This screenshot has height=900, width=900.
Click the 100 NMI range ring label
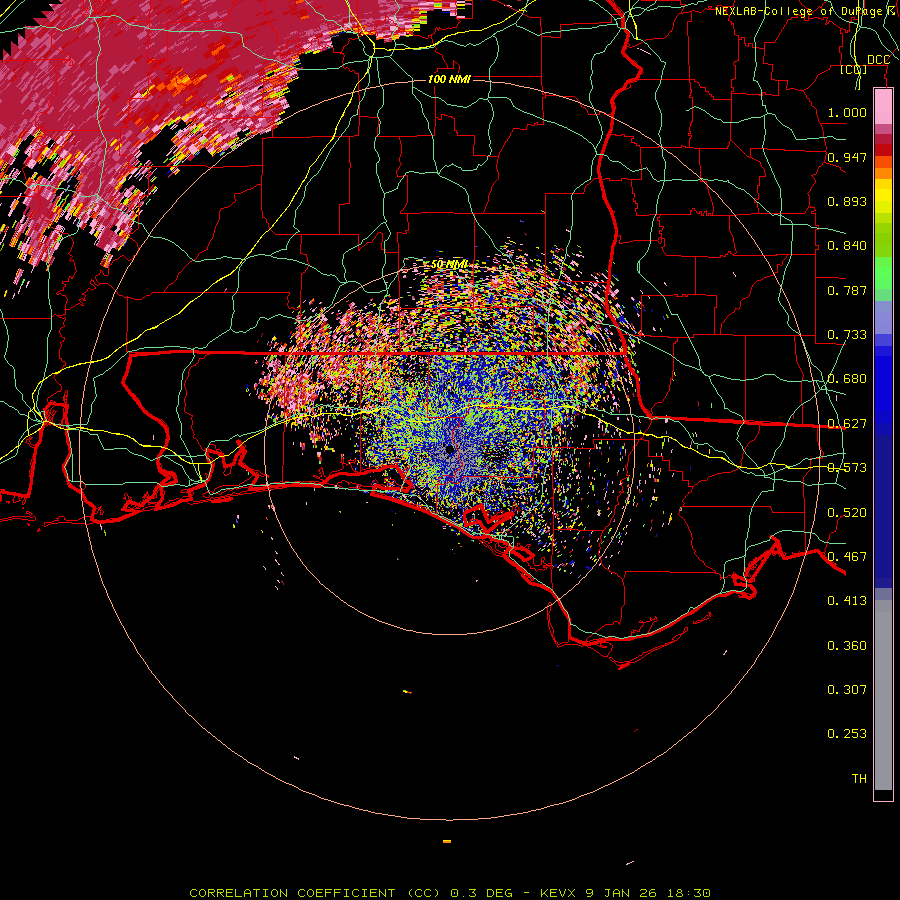(x=449, y=79)
